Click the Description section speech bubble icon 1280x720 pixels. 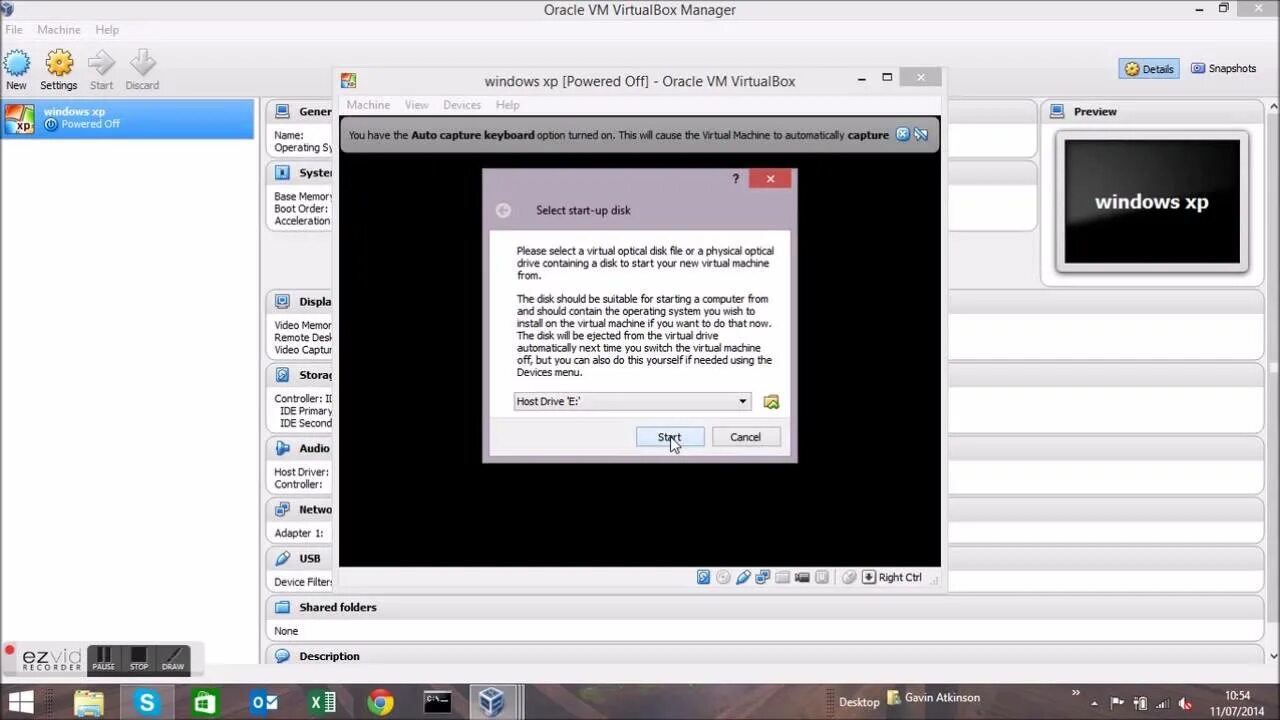283,656
